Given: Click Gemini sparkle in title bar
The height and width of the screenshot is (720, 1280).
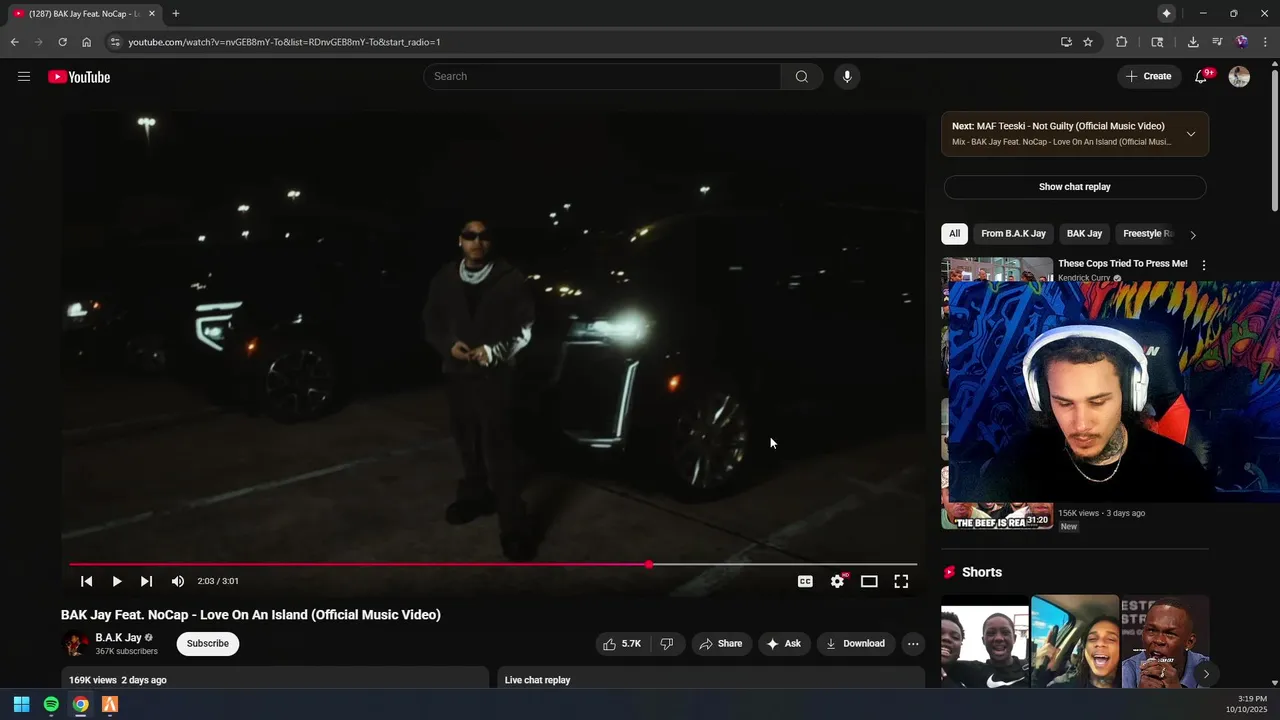Looking at the screenshot, I should [x=1166, y=14].
